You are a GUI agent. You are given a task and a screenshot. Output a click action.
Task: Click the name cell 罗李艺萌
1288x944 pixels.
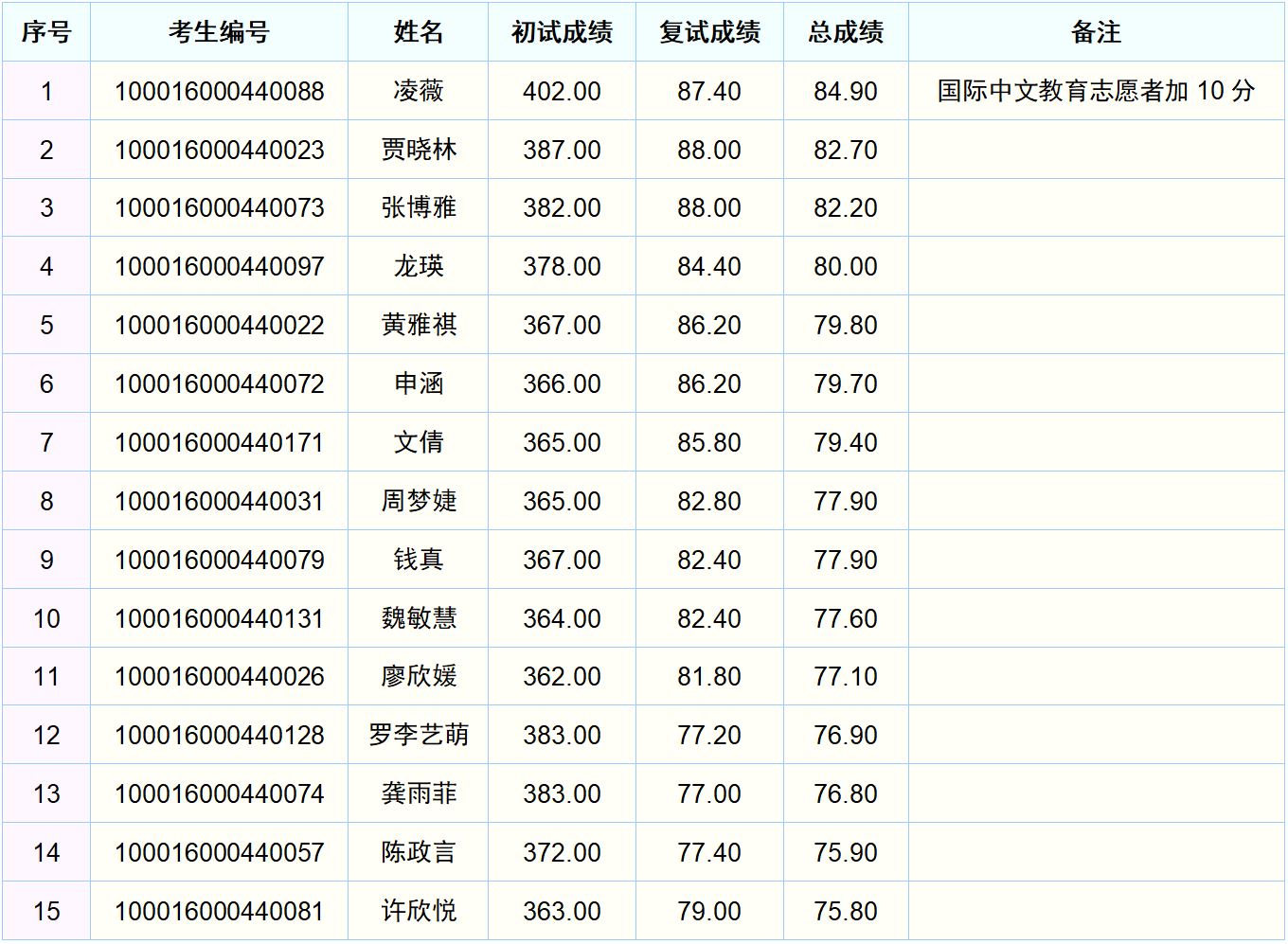(x=418, y=736)
